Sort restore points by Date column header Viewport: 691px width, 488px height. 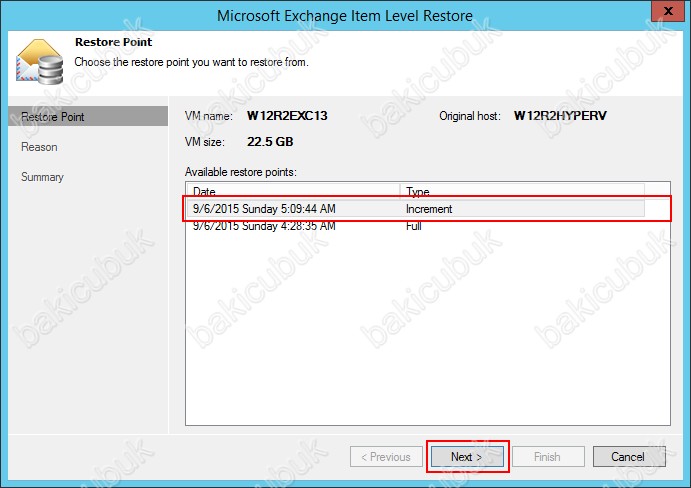(293, 191)
